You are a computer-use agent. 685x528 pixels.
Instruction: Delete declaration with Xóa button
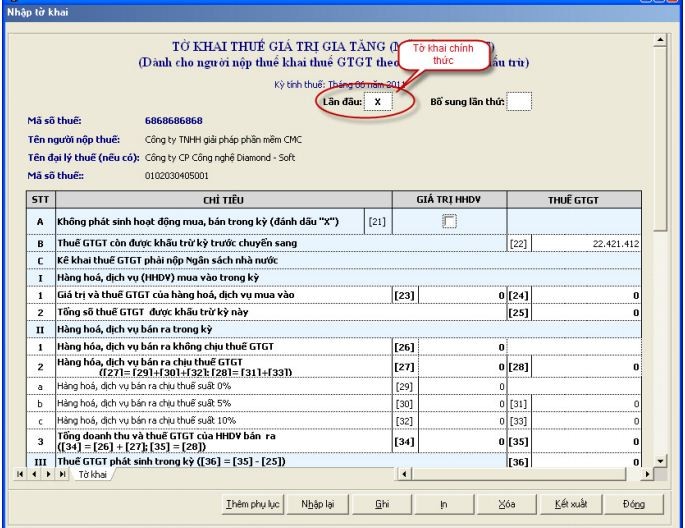point(507,504)
